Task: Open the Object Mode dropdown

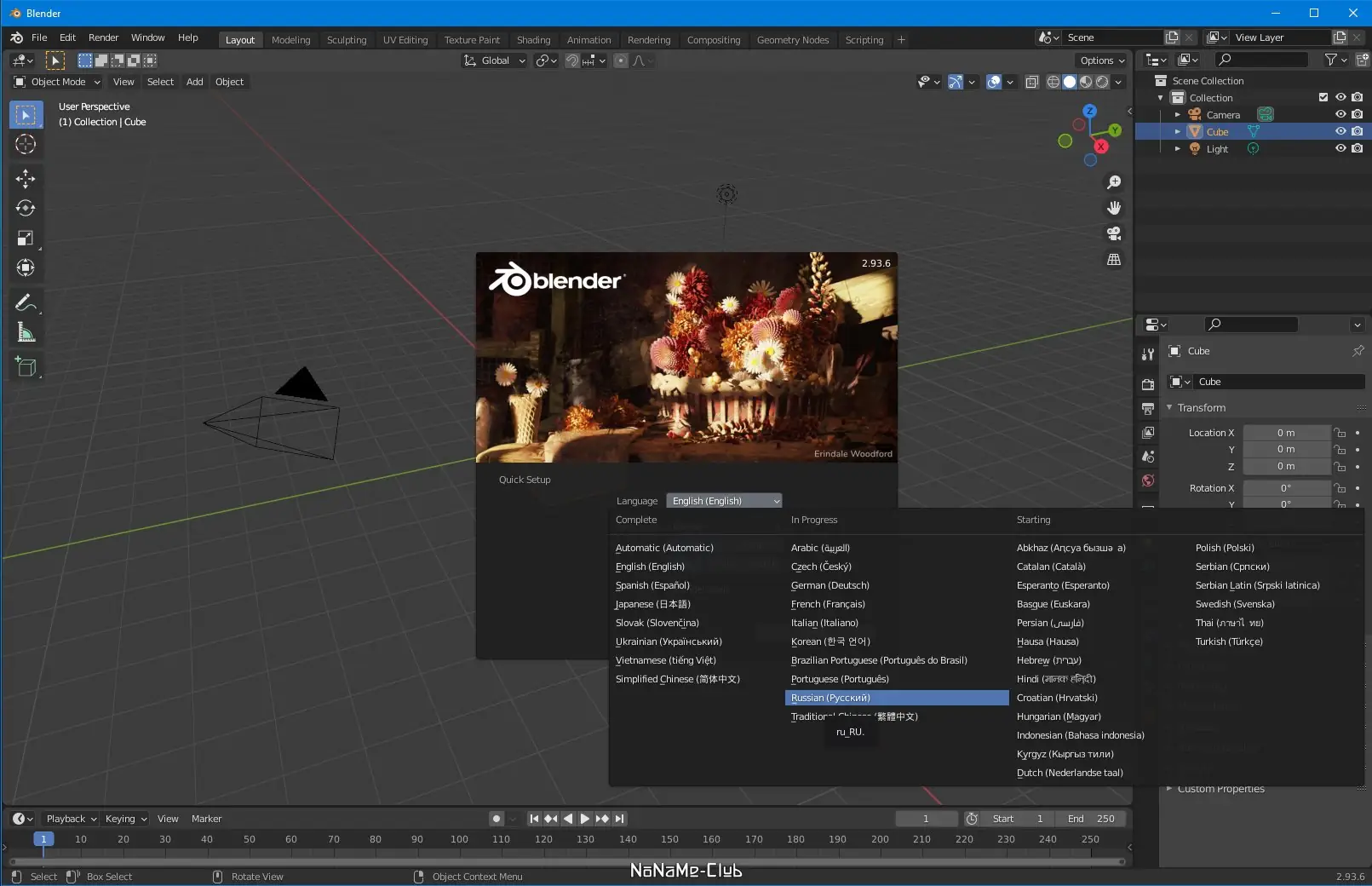Action: click(x=58, y=82)
